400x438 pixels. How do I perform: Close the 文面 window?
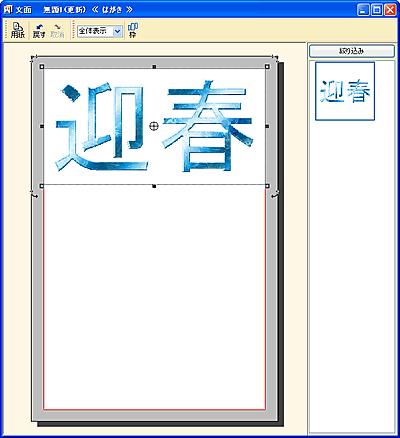pos(390,10)
